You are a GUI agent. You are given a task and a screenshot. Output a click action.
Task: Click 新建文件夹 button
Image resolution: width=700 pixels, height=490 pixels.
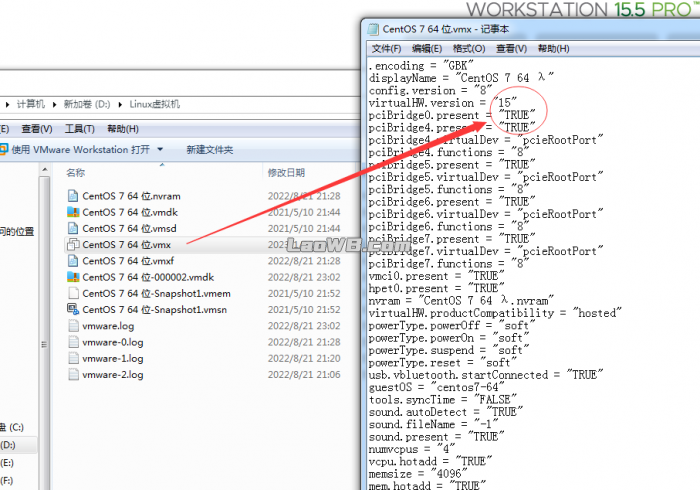click(209, 150)
